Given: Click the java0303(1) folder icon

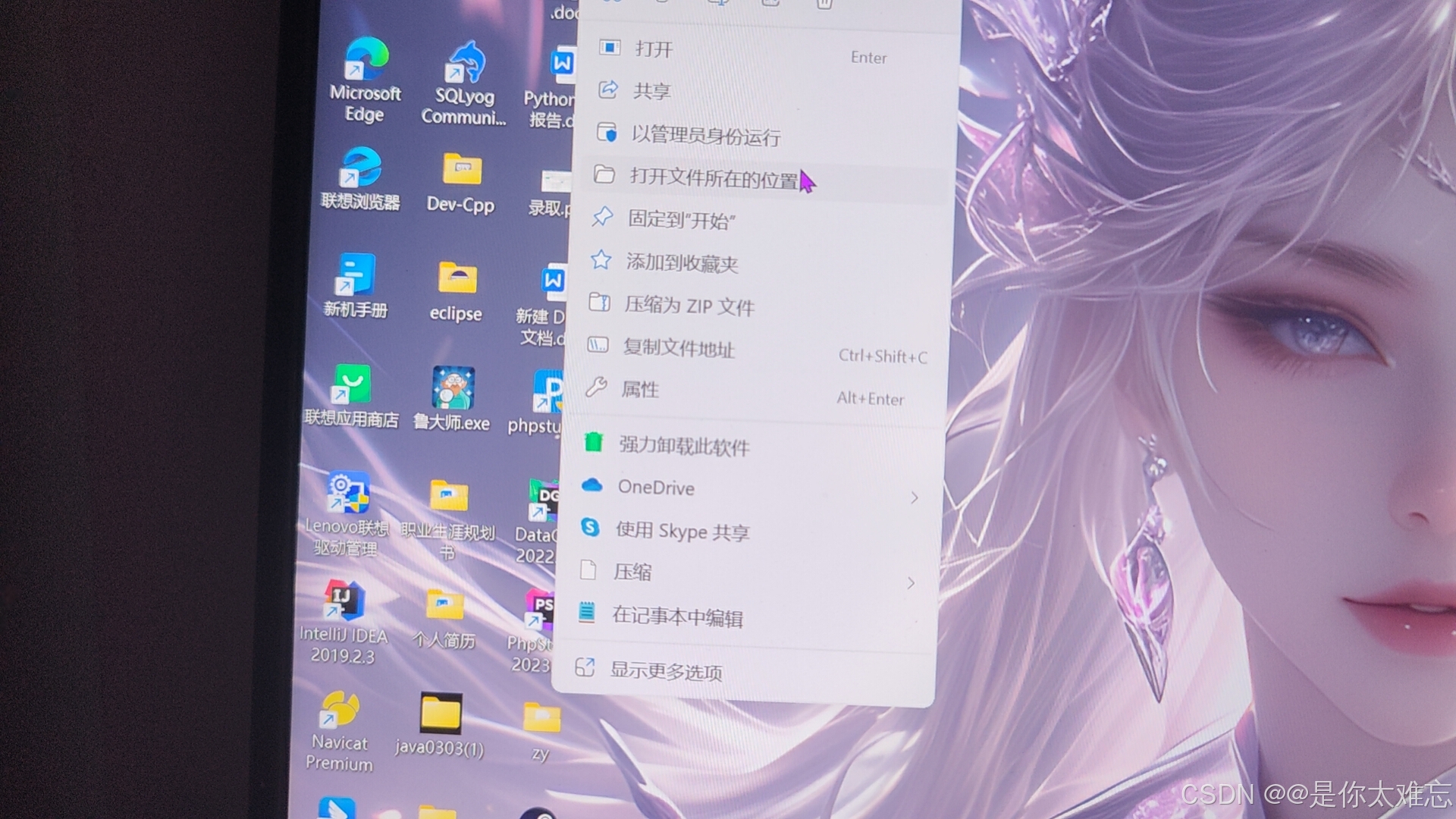Looking at the screenshot, I should [441, 714].
